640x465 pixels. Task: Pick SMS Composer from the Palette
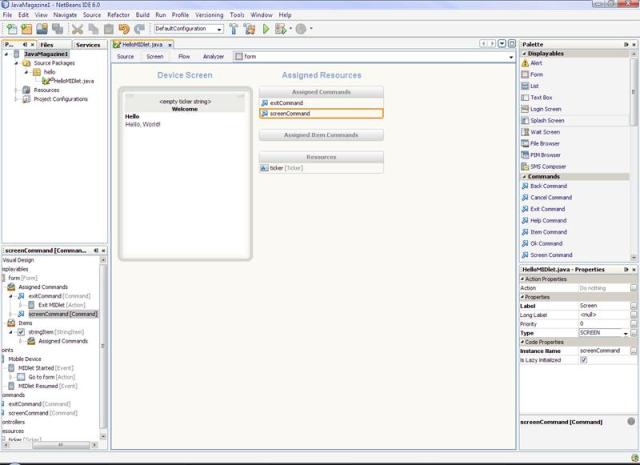[x=547, y=167]
